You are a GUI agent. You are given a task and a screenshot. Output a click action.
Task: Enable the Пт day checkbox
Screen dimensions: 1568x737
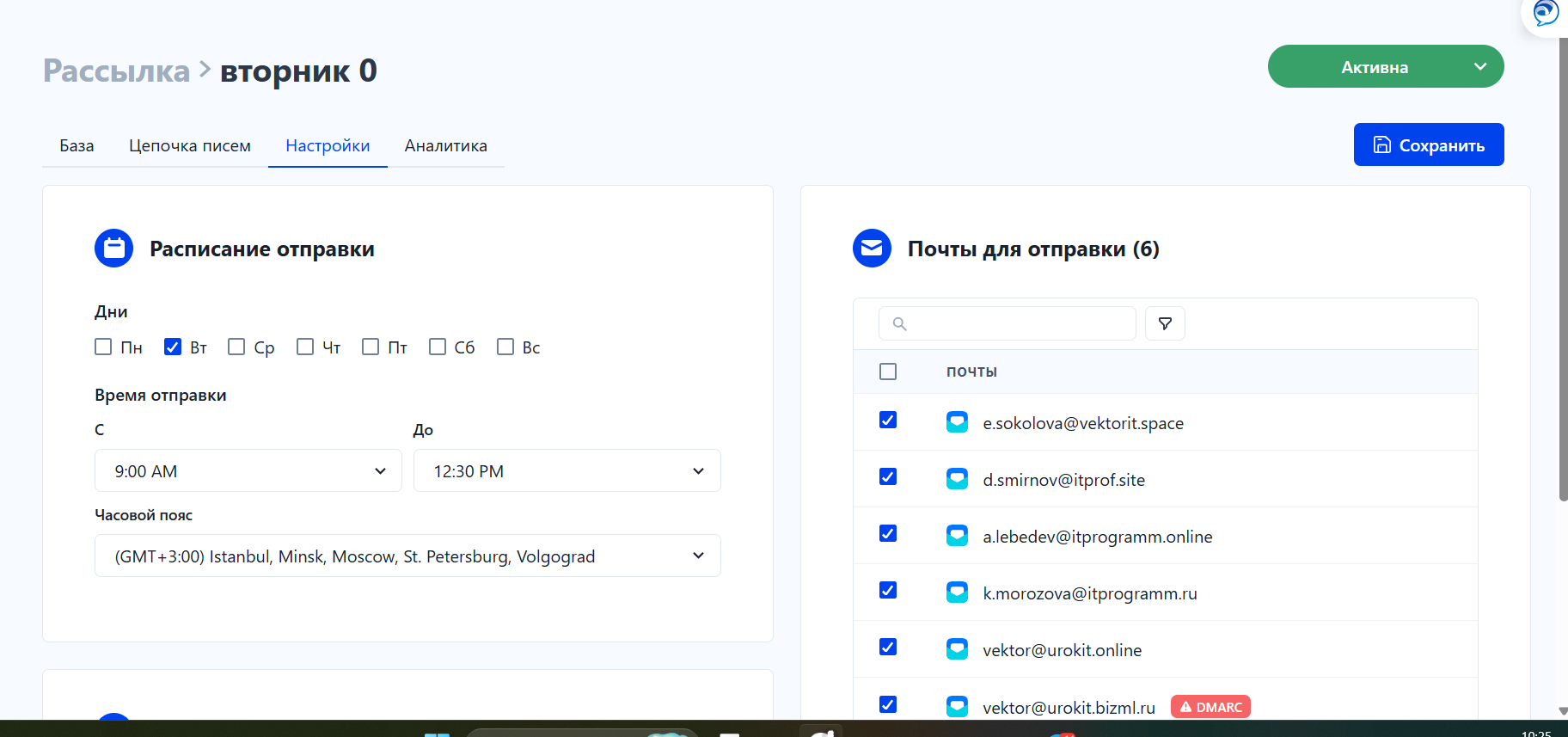coord(371,347)
